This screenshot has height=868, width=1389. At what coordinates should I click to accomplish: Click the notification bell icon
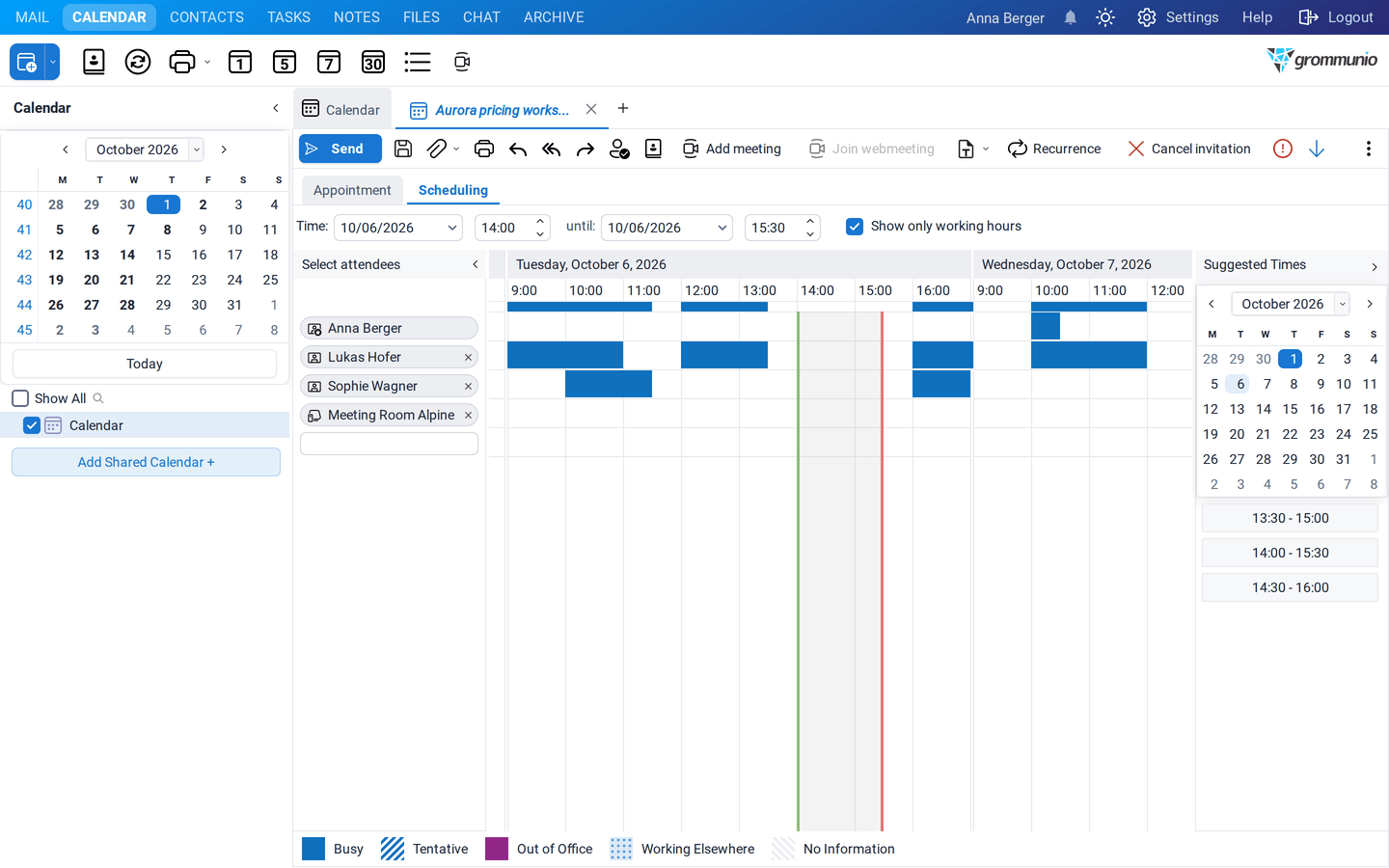pyautogui.click(x=1071, y=17)
